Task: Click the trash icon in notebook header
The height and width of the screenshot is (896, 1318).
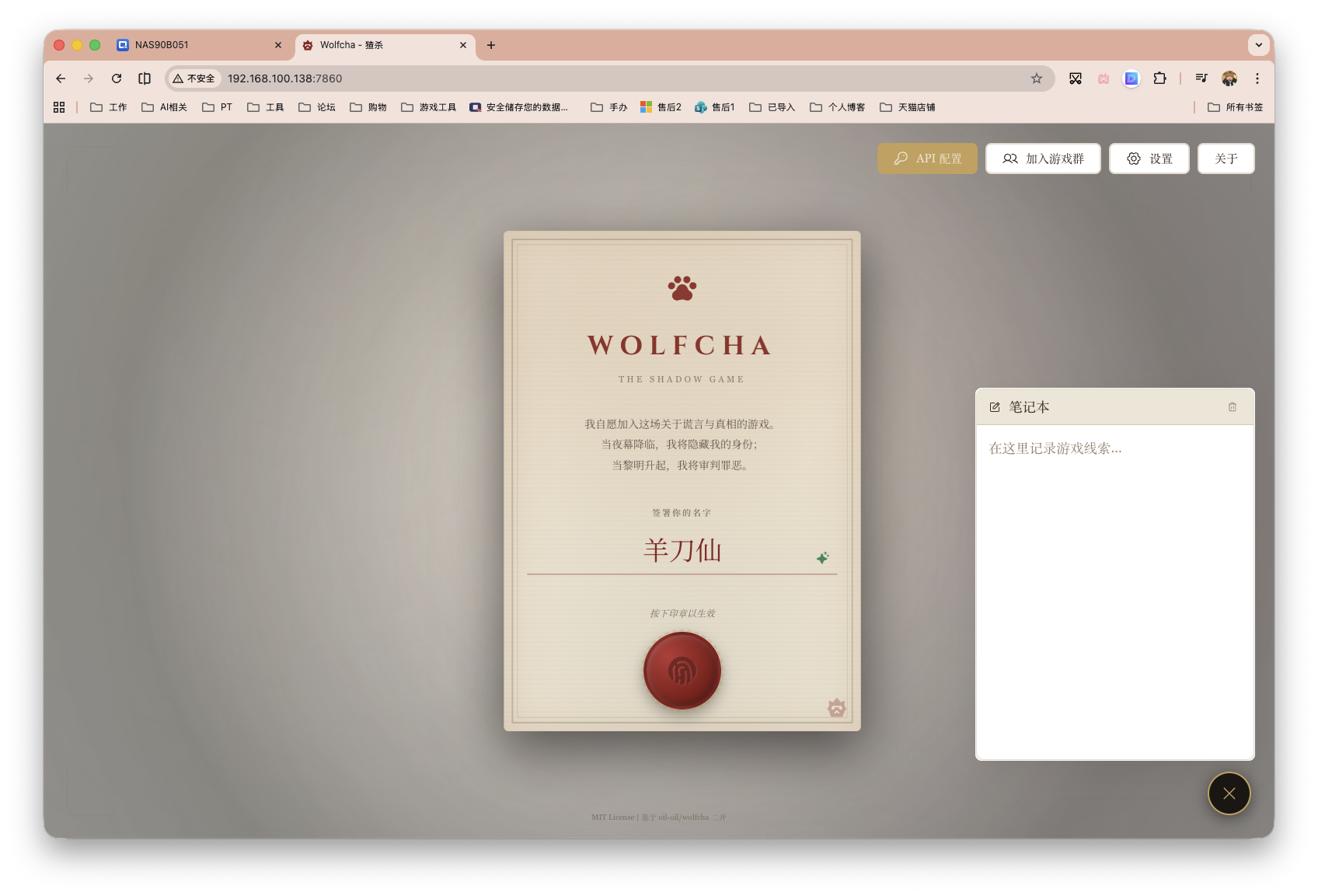Action: (x=1232, y=407)
